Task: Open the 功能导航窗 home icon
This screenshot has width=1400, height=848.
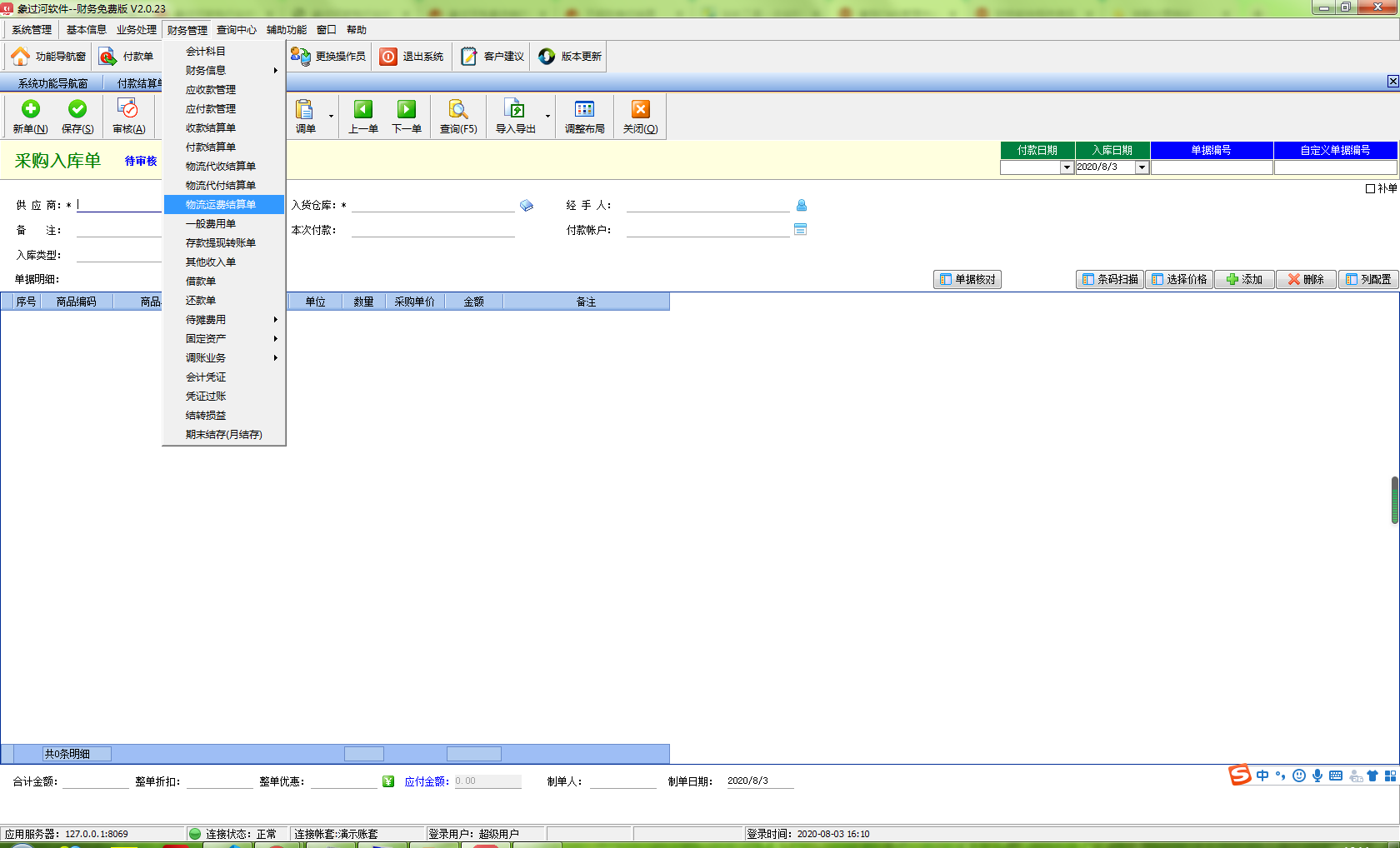Action: 21,57
